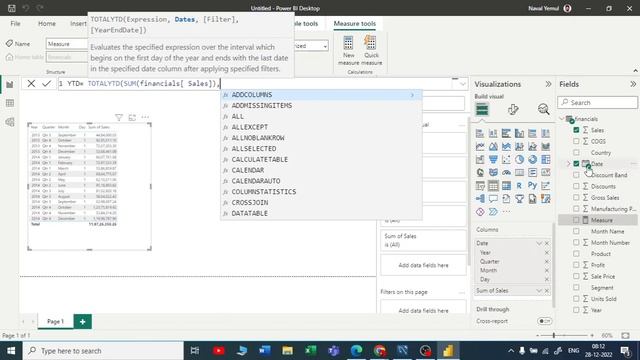This screenshot has width=640, height=360.
Task: Select the Page 1 tab
Action: click(x=56, y=321)
